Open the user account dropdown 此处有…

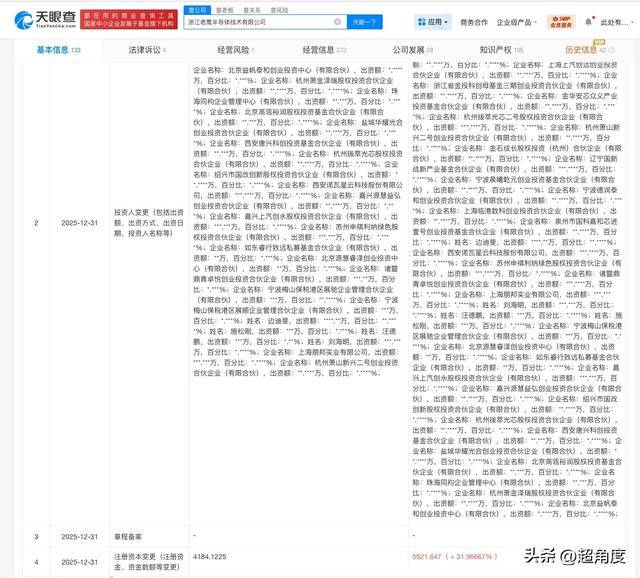pyautogui.click(x=608, y=20)
